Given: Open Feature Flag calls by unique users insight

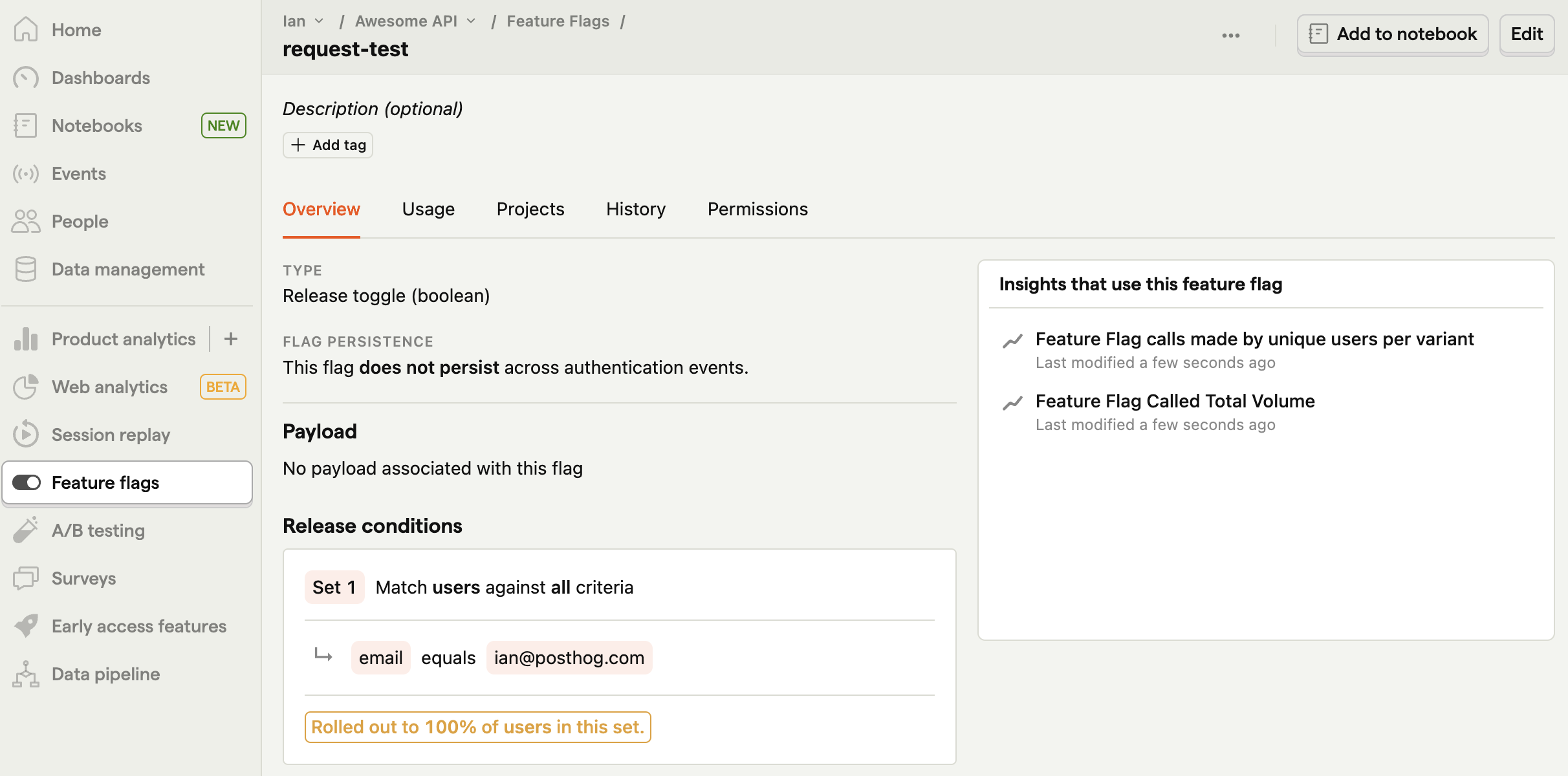Looking at the screenshot, I should pyautogui.click(x=1254, y=339).
